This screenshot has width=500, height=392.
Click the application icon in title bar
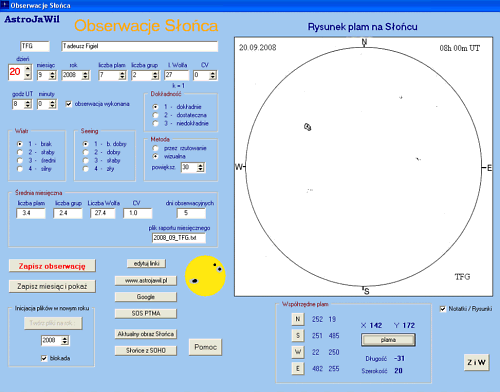[x=4, y=5]
